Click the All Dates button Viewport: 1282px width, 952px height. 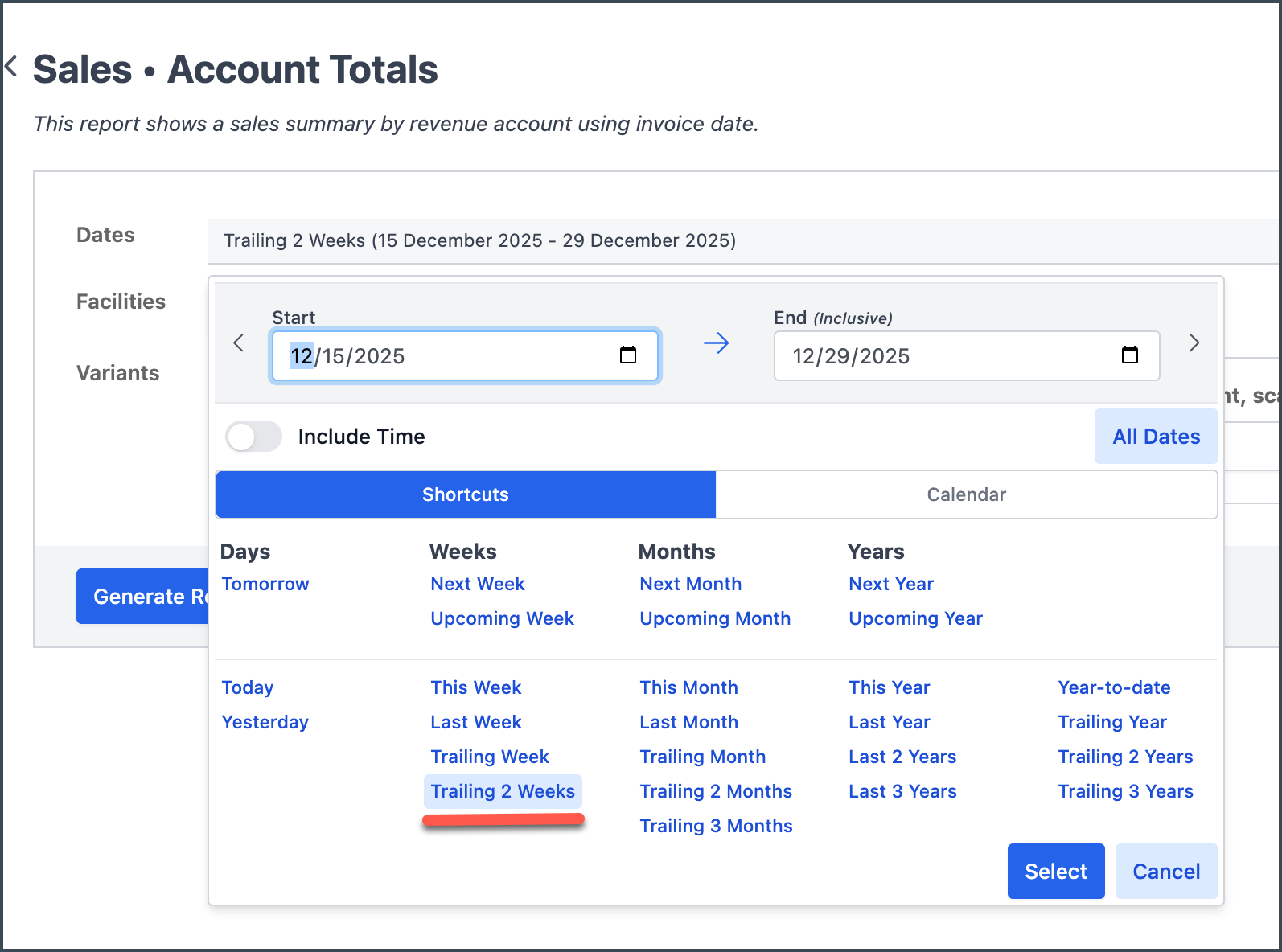(1156, 437)
